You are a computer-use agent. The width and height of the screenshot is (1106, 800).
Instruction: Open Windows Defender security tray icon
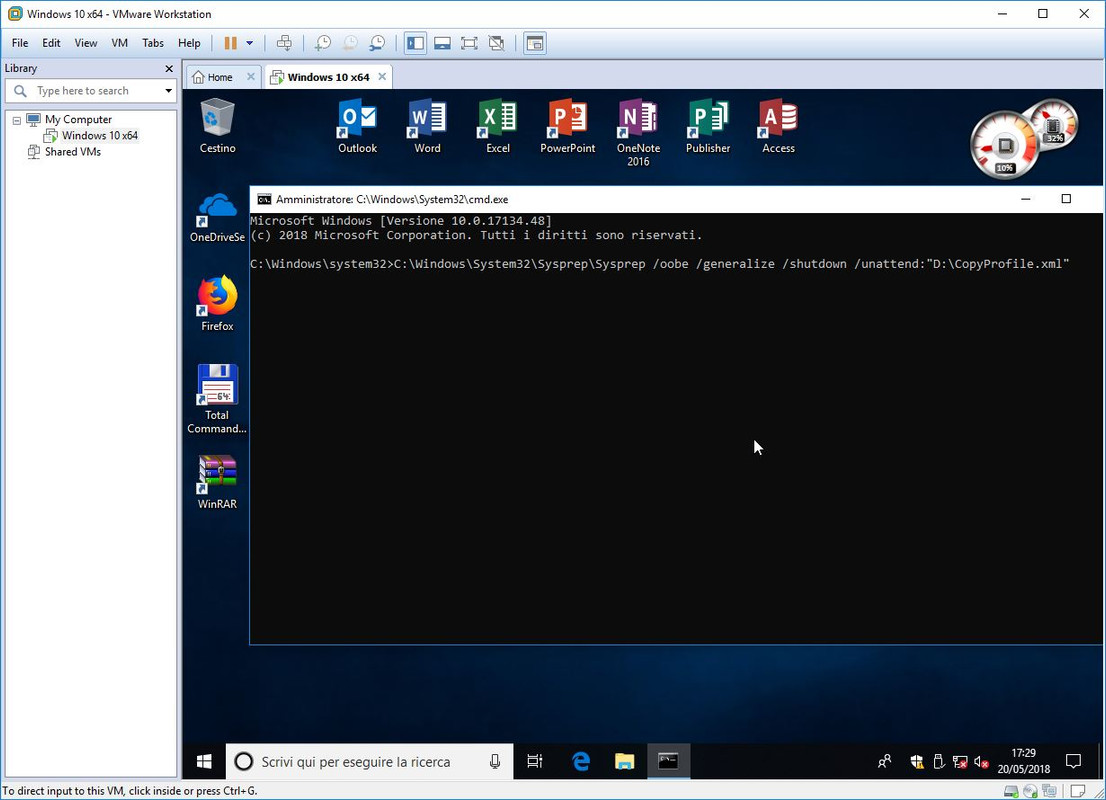pyautogui.click(x=917, y=761)
